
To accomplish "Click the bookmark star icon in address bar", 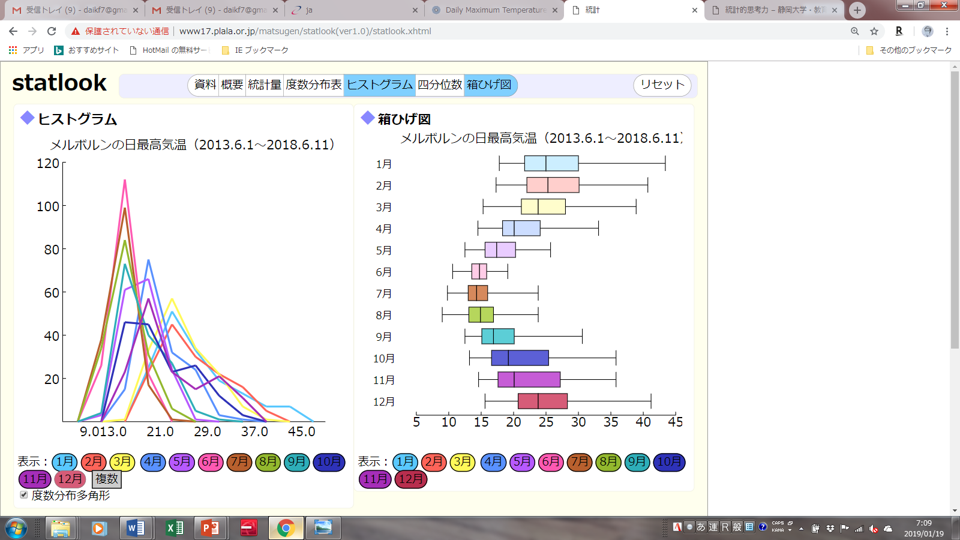I will click(x=876, y=31).
